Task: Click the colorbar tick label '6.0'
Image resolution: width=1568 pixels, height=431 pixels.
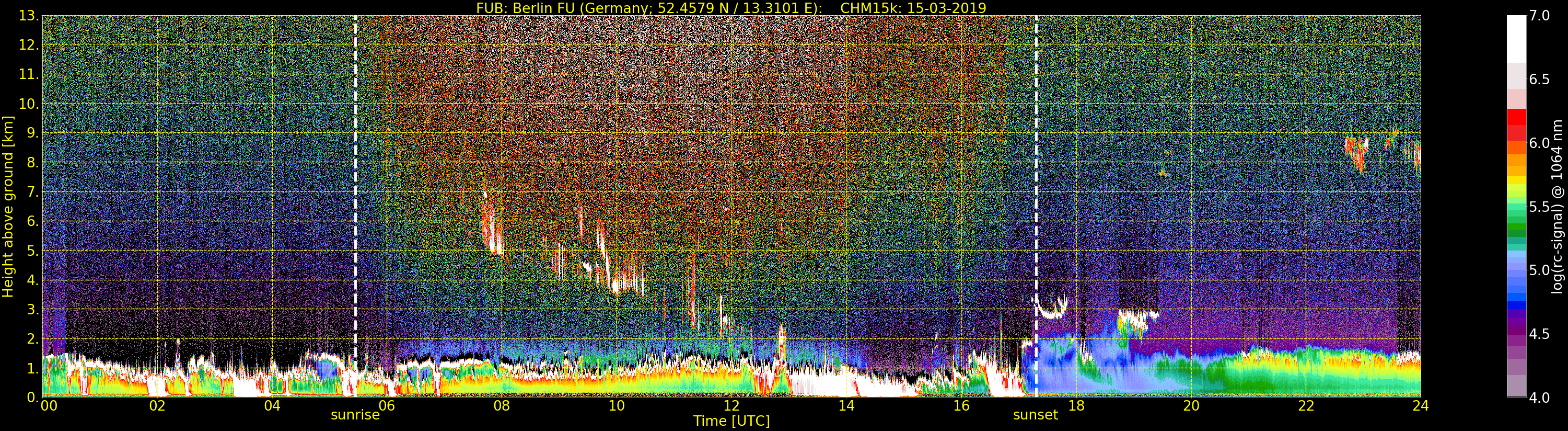Action: (1539, 143)
